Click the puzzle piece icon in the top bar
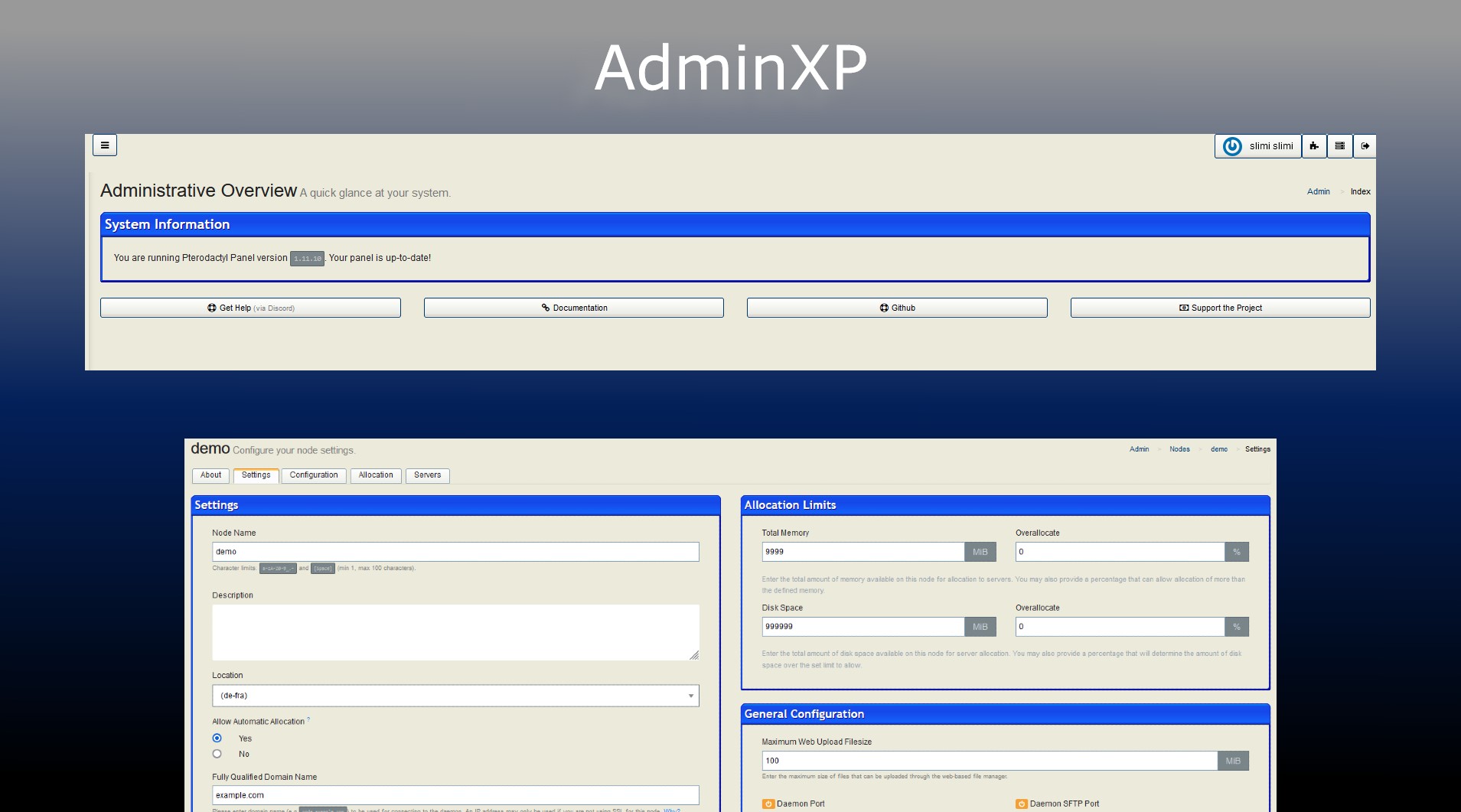Screen dimensions: 1461x812 (1313, 145)
